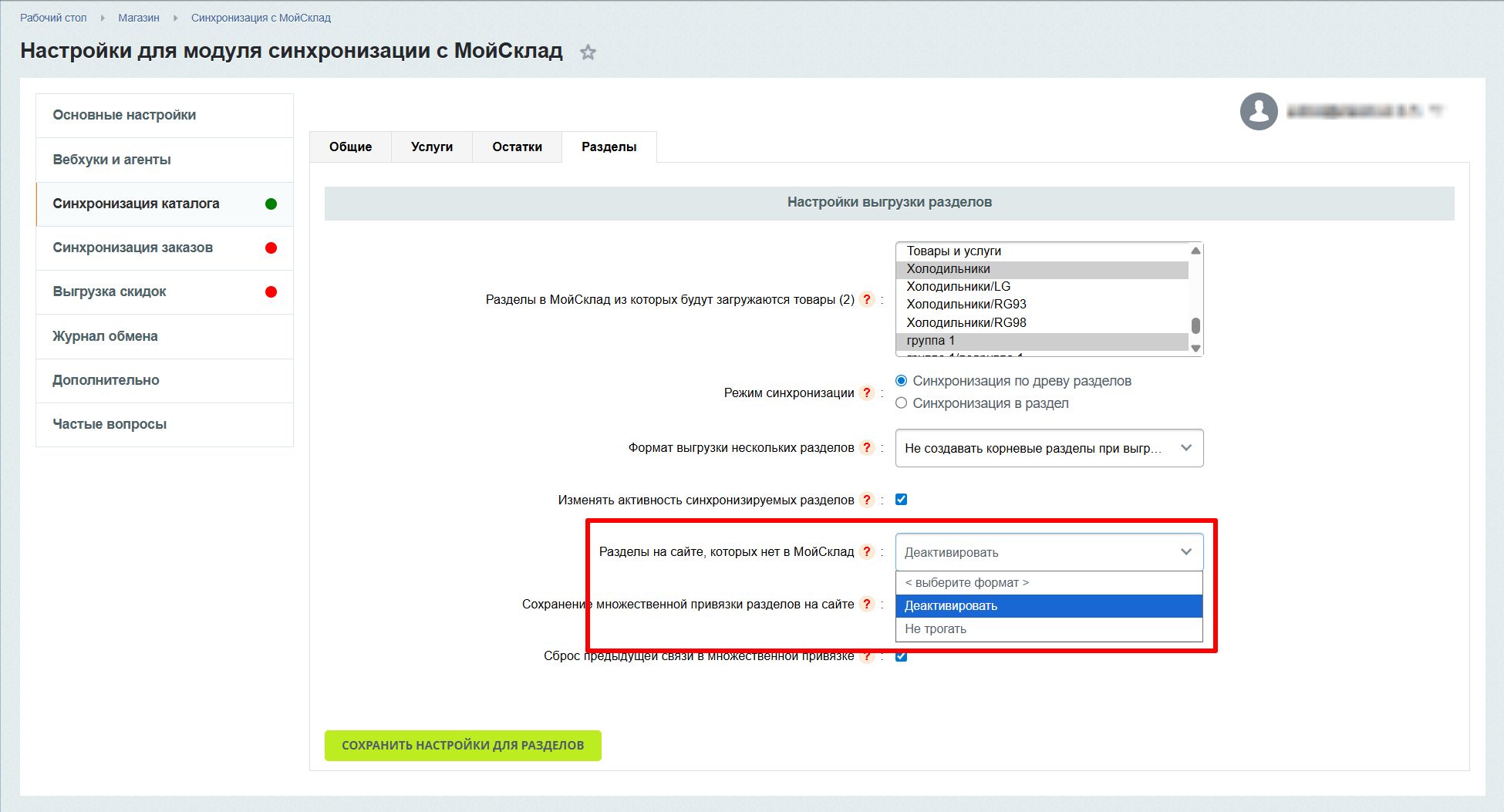Image resolution: width=1504 pixels, height=812 pixels.
Task: Switch to the 'Общие' tab
Action: coord(350,147)
